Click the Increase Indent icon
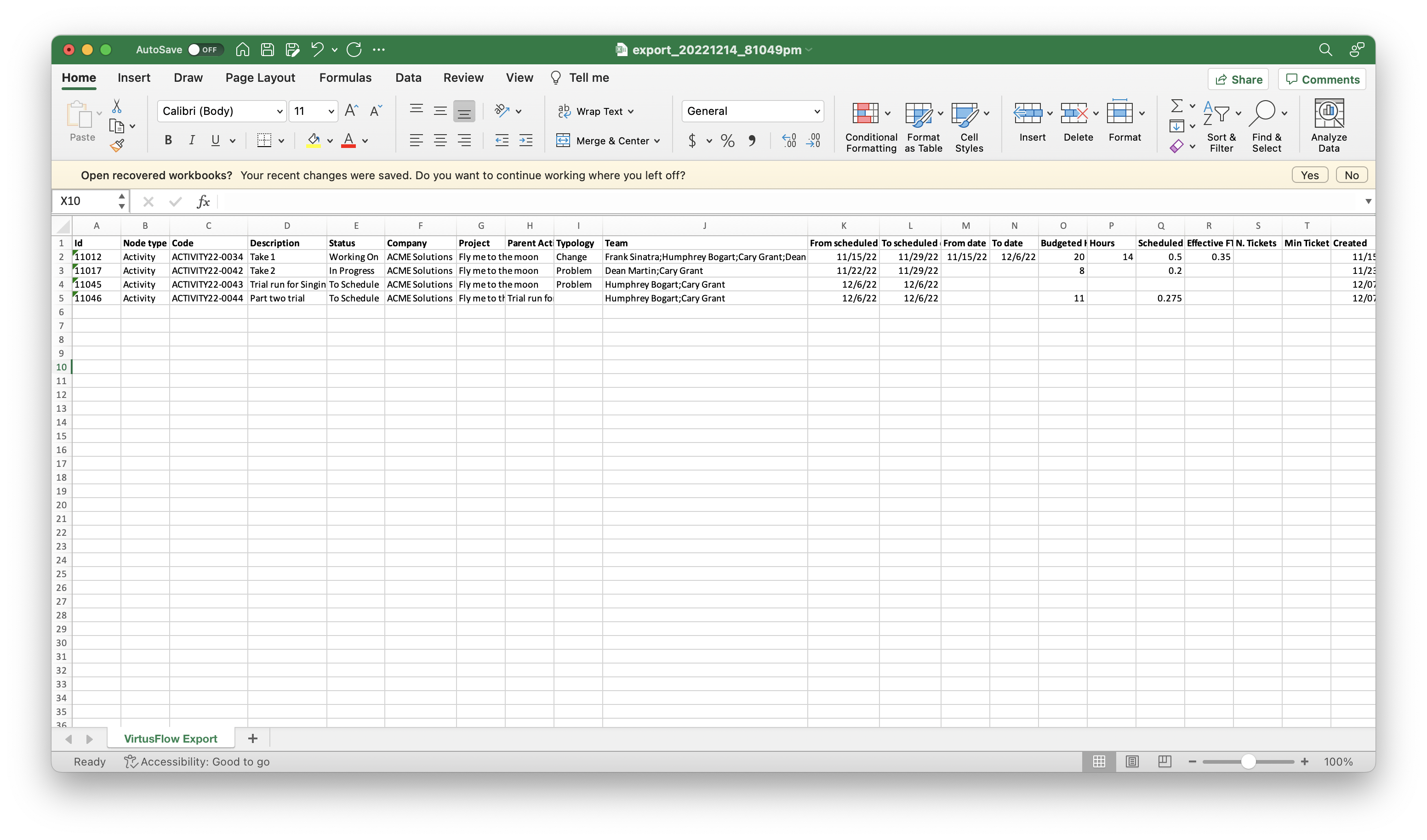This screenshot has width=1427, height=840. click(525, 140)
